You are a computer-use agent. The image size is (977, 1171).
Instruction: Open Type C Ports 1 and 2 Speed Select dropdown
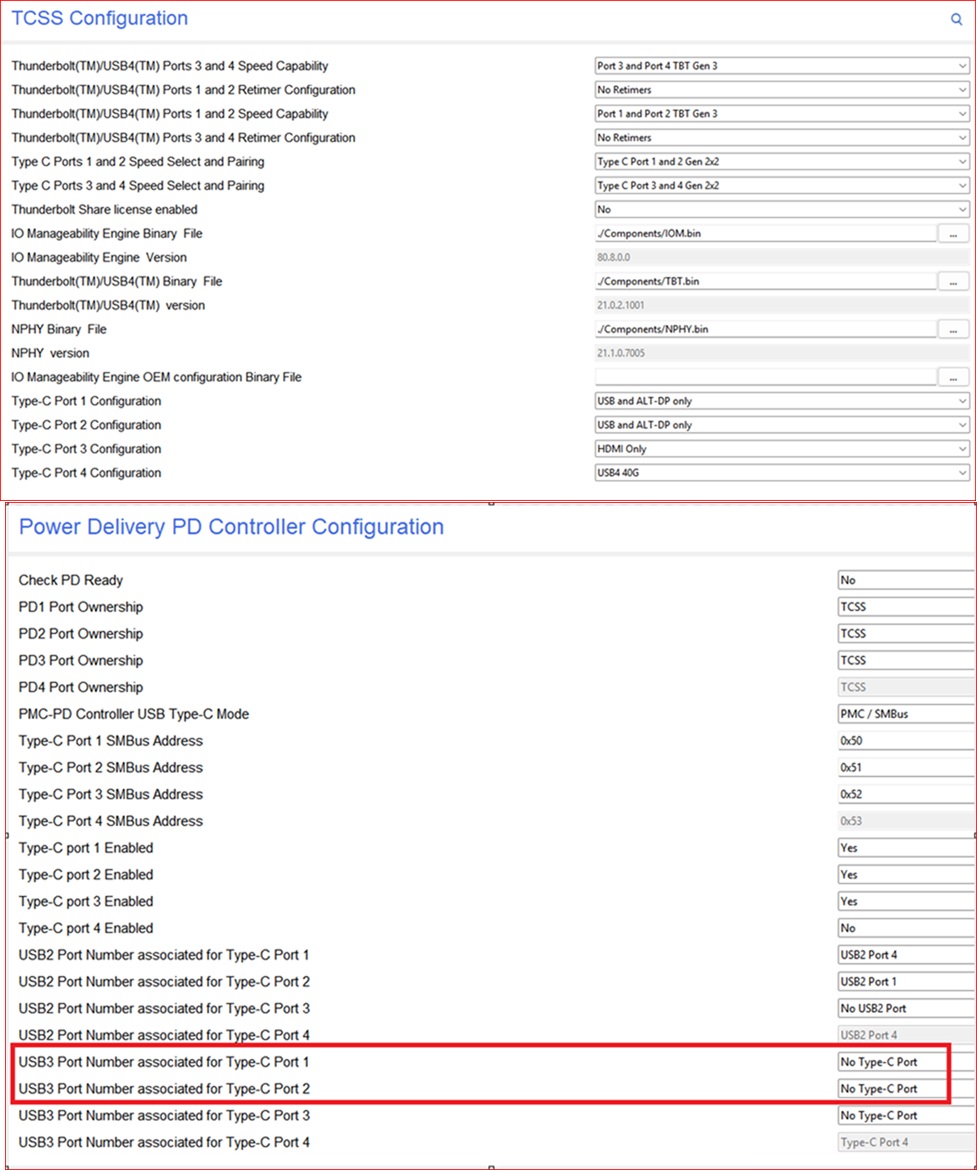coord(781,162)
